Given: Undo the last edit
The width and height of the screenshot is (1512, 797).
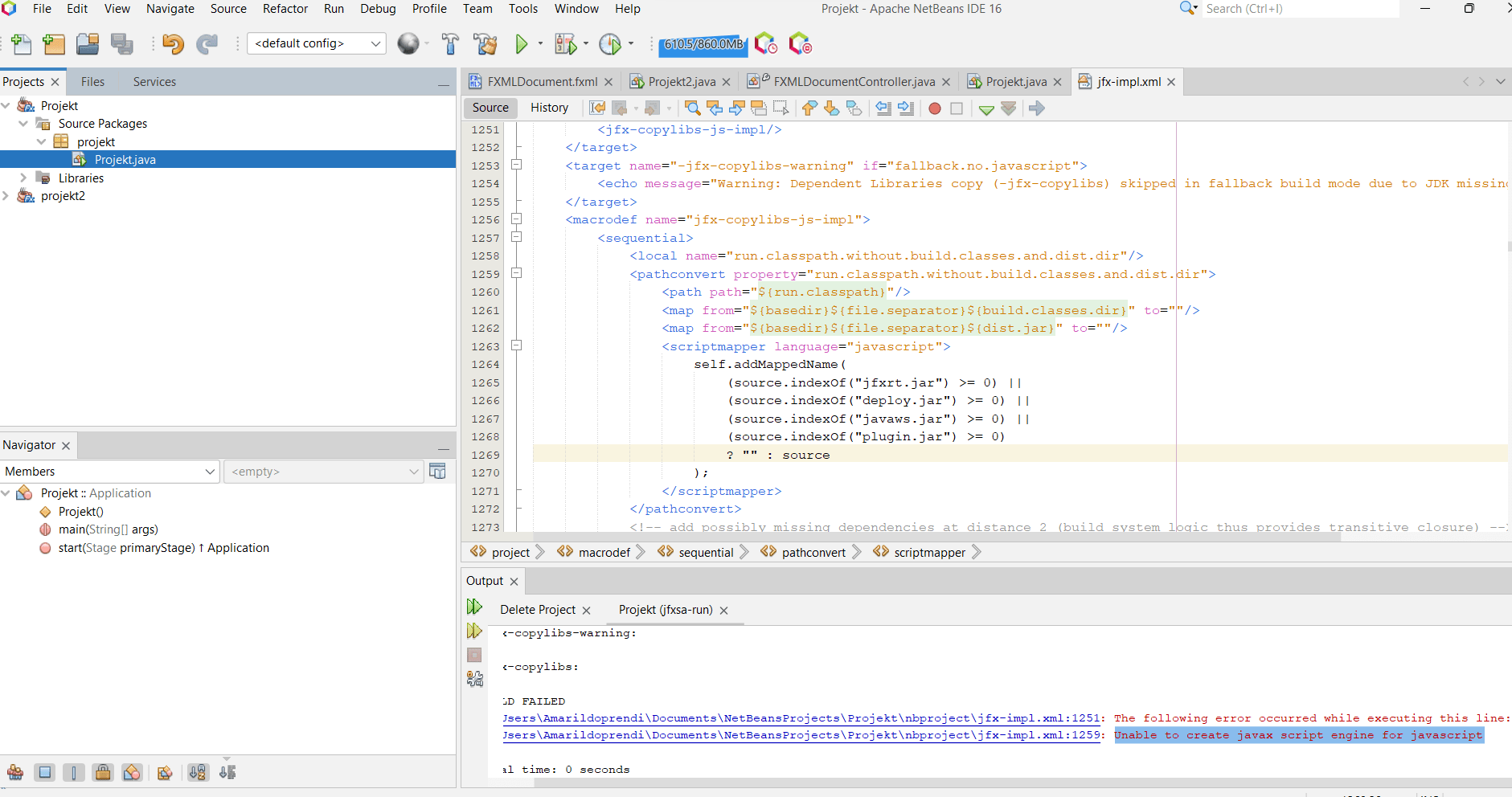Looking at the screenshot, I should [173, 44].
